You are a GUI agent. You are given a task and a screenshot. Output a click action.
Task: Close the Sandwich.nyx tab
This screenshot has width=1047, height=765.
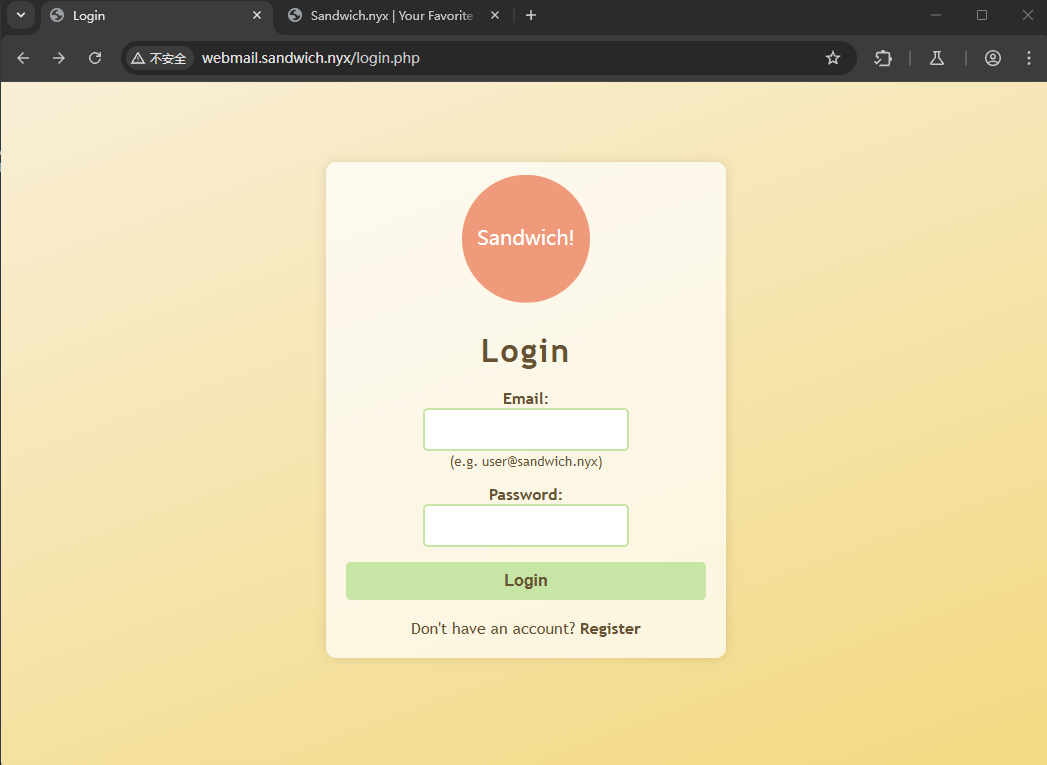[495, 16]
